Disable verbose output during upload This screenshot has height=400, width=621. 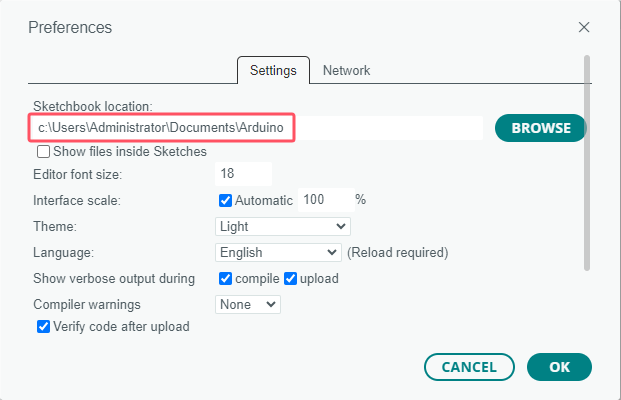pyautogui.click(x=290, y=278)
